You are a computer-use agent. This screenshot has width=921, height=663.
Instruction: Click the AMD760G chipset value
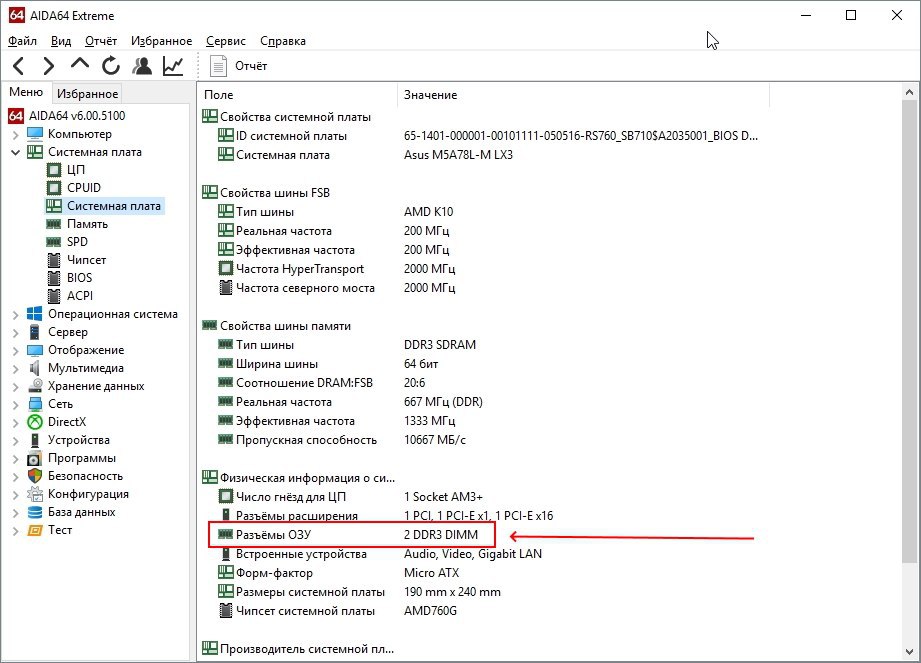point(430,611)
